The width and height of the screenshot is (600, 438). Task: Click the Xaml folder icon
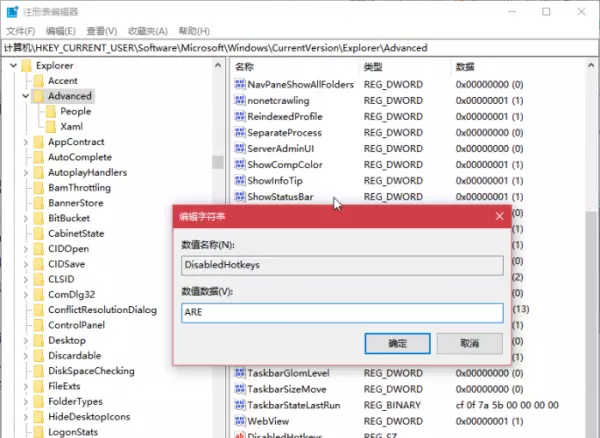(x=51, y=127)
